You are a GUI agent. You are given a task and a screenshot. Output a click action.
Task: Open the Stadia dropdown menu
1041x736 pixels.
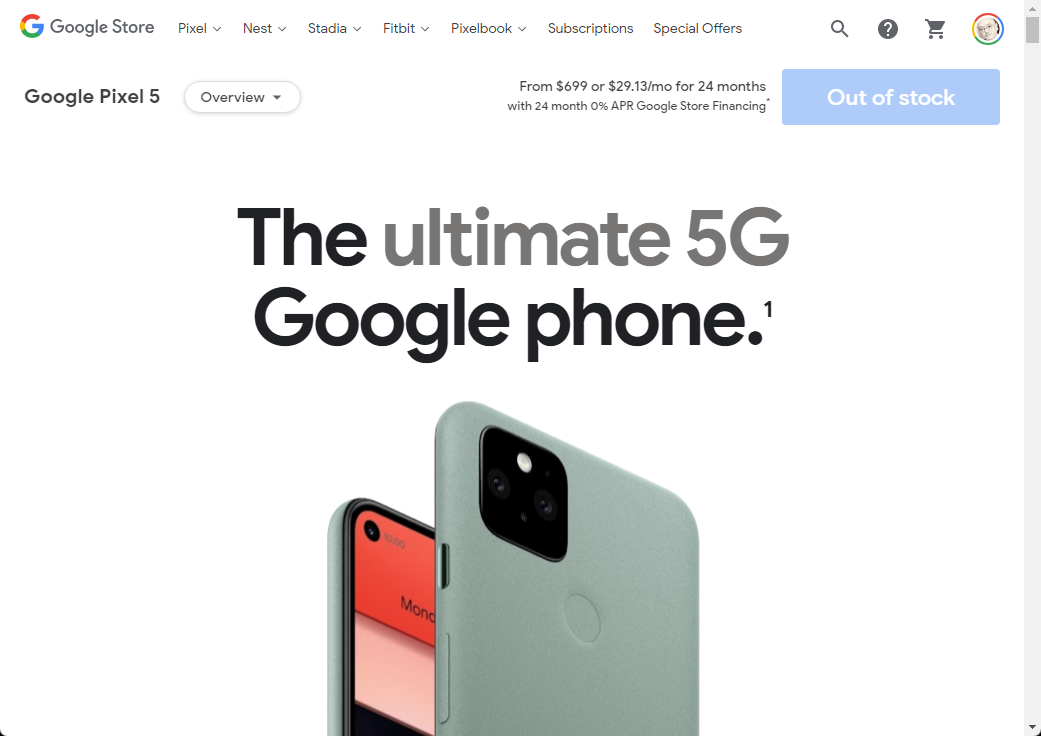pyautogui.click(x=334, y=29)
